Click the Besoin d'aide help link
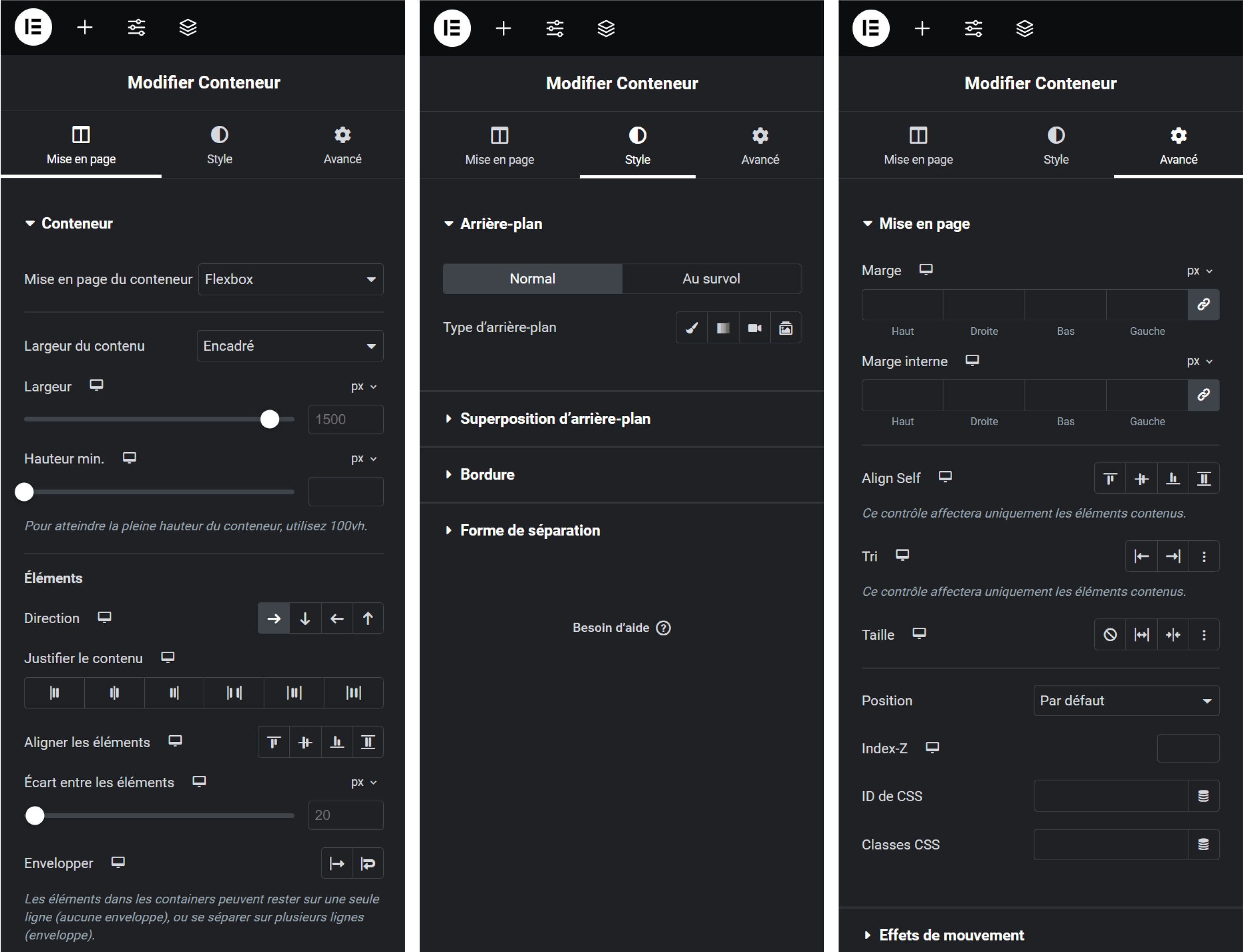This screenshot has height=952, width=1243. tap(621, 628)
